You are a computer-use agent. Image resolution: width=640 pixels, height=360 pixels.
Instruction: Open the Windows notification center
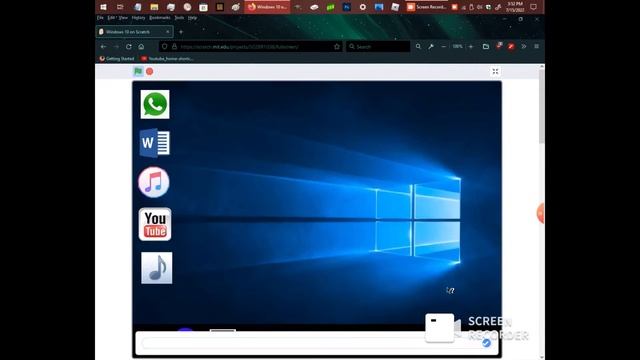point(533,7)
